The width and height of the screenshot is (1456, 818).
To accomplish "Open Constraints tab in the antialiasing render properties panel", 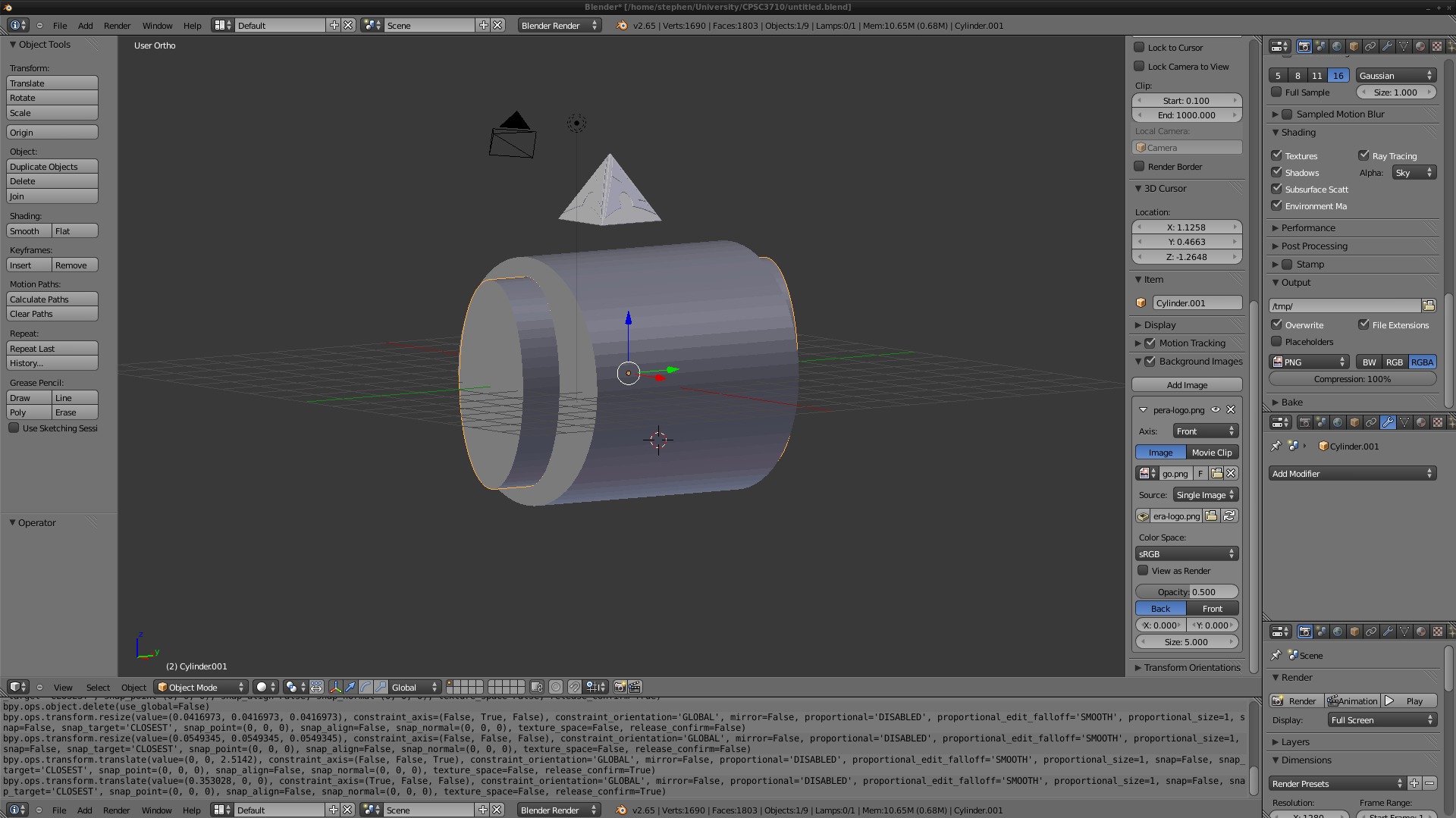I will (x=1370, y=46).
